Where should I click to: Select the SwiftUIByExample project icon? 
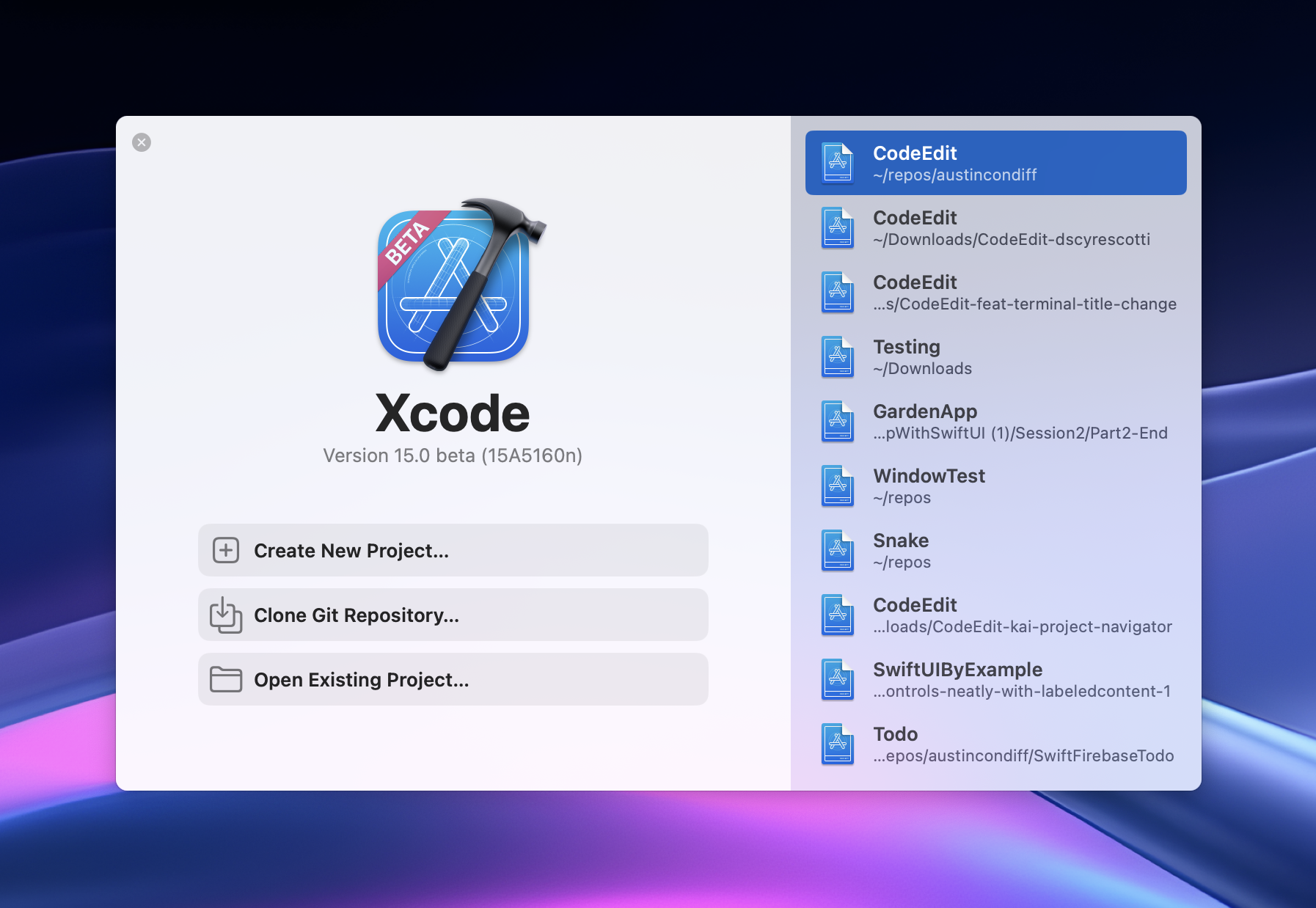coord(837,679)
